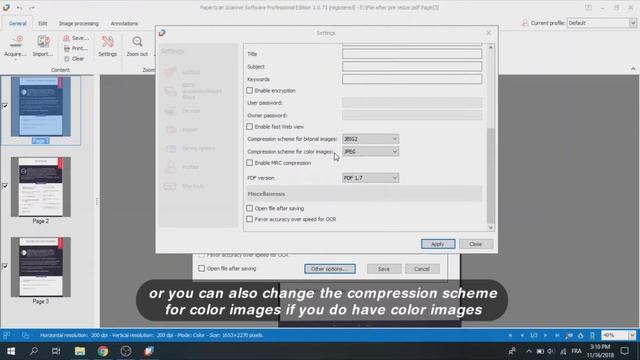Toggle Open file after saving in Settings

point(249,208)
